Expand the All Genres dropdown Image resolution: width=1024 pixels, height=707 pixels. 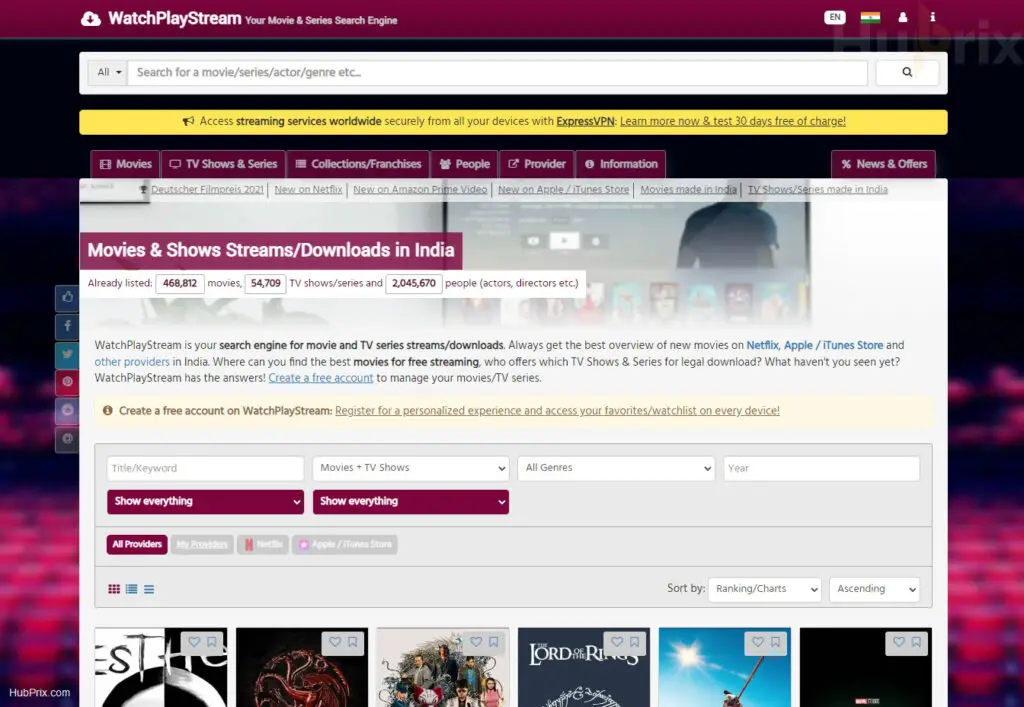point(616,468)
